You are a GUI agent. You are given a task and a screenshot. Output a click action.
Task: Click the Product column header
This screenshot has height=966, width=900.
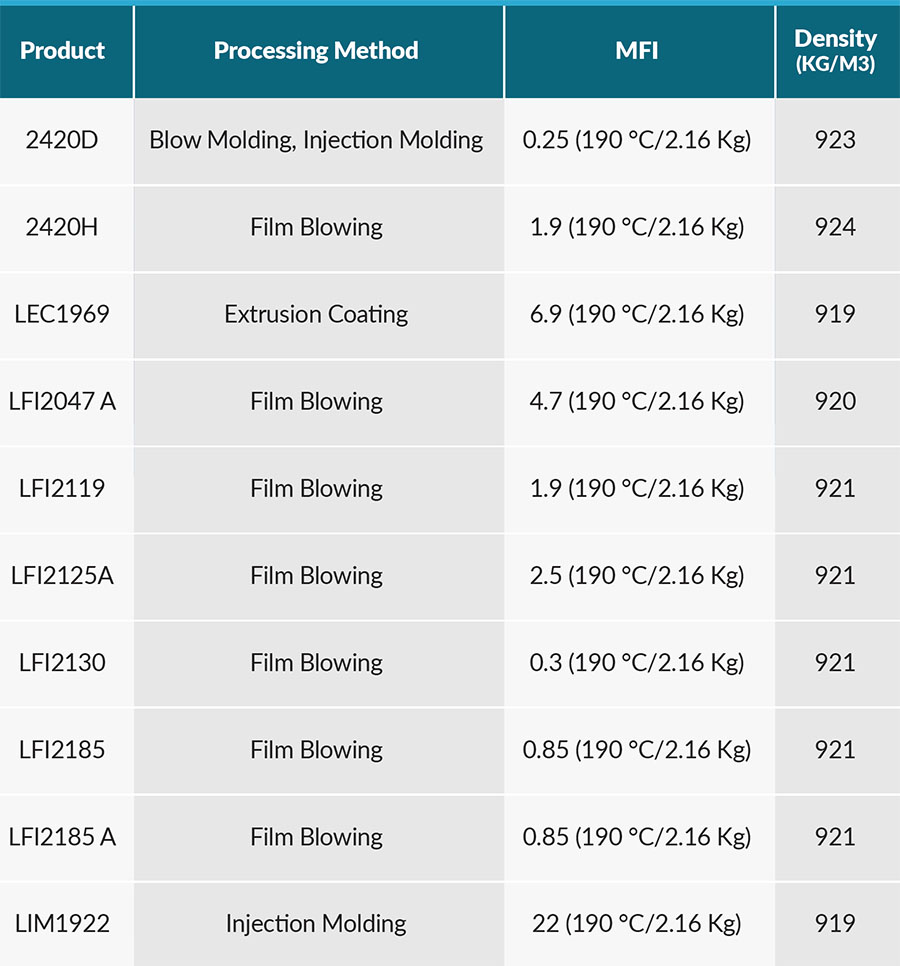62,51
